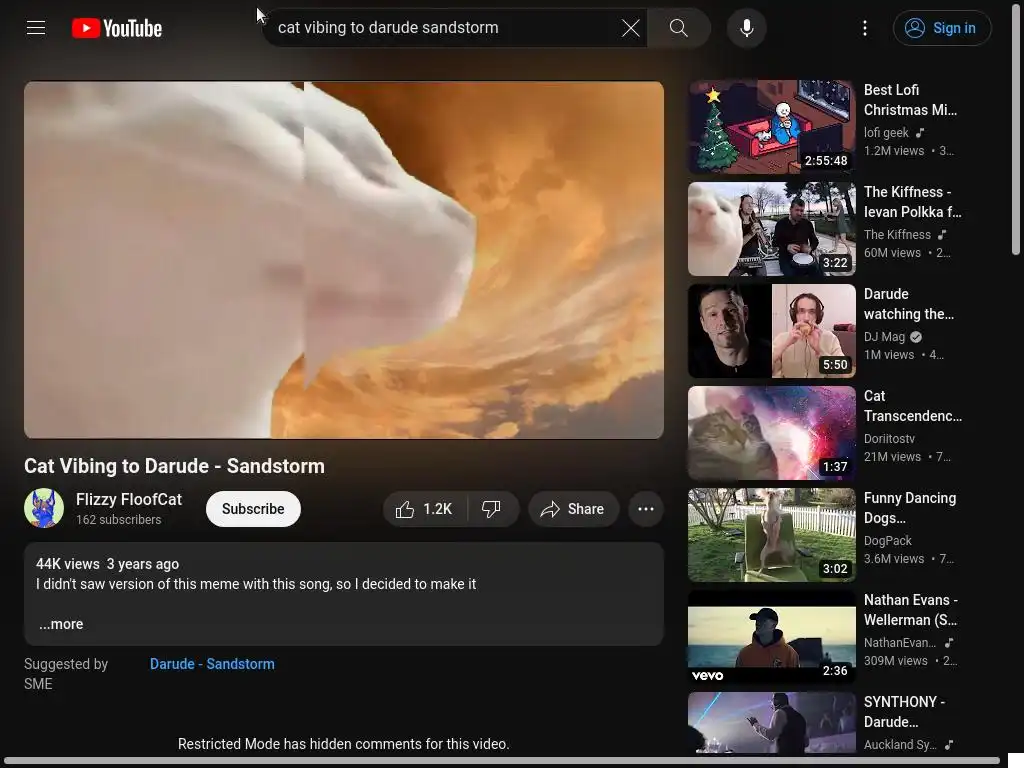Share this video

point(573,509)
